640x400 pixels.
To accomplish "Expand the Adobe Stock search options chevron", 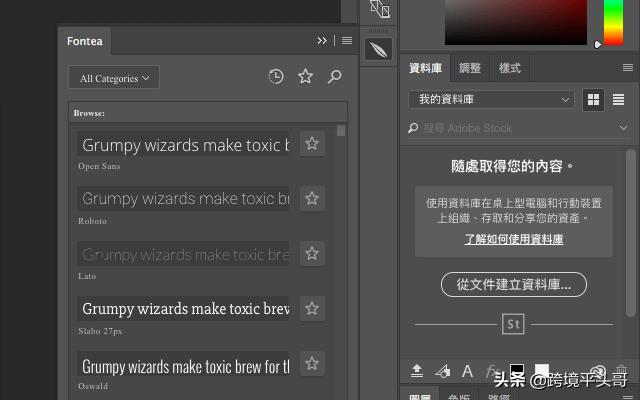I will pyautogui.click(x=623, y=128).
